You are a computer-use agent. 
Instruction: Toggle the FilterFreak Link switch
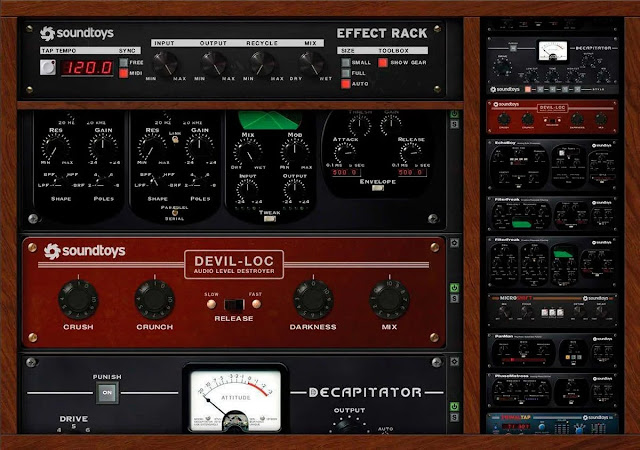(x=175, y=139)
